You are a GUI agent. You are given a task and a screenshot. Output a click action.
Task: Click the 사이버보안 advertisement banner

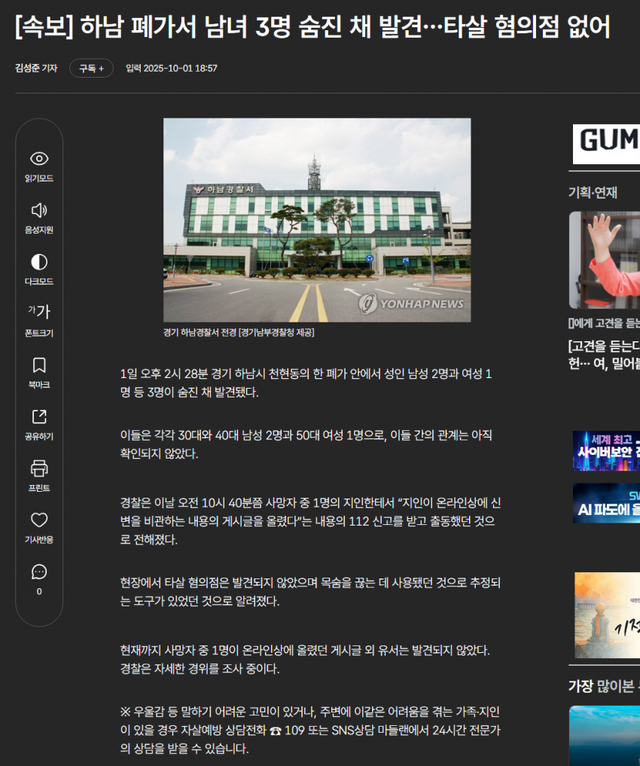[606, 451]
